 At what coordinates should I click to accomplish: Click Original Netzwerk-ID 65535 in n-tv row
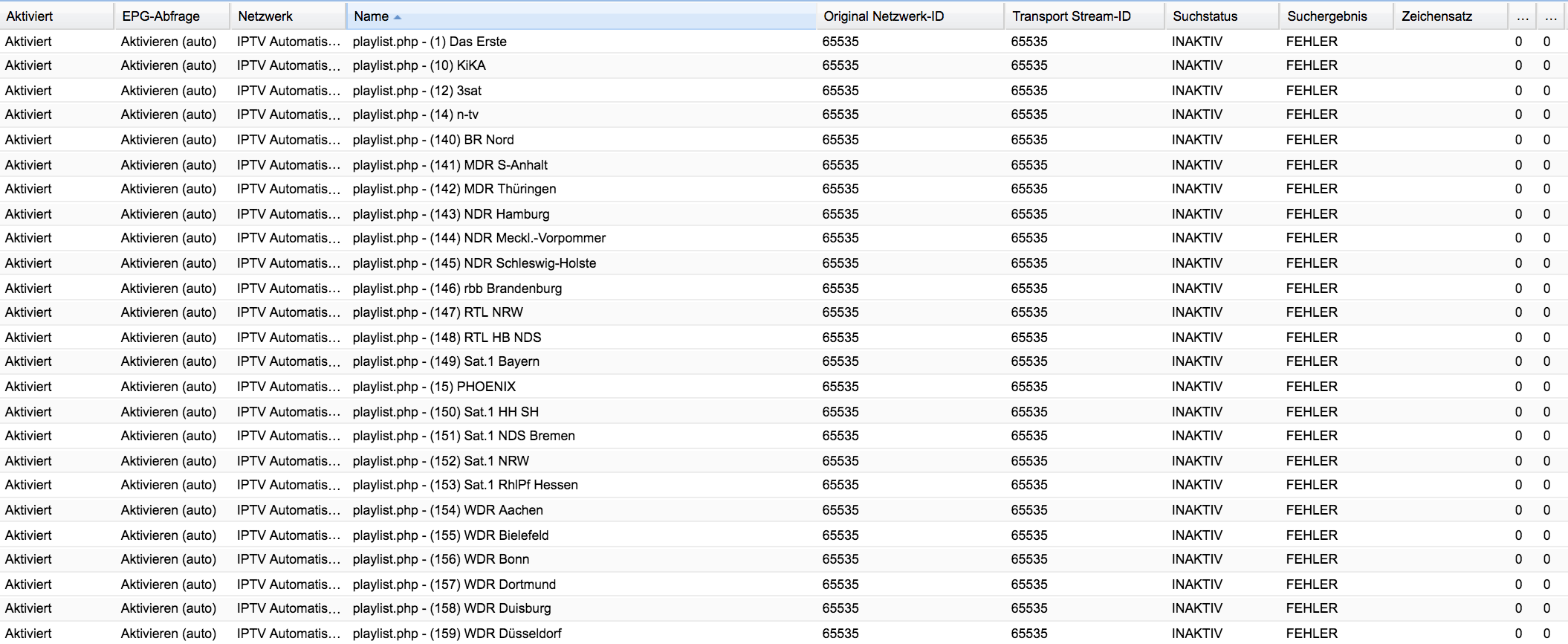tap(840, 115)
